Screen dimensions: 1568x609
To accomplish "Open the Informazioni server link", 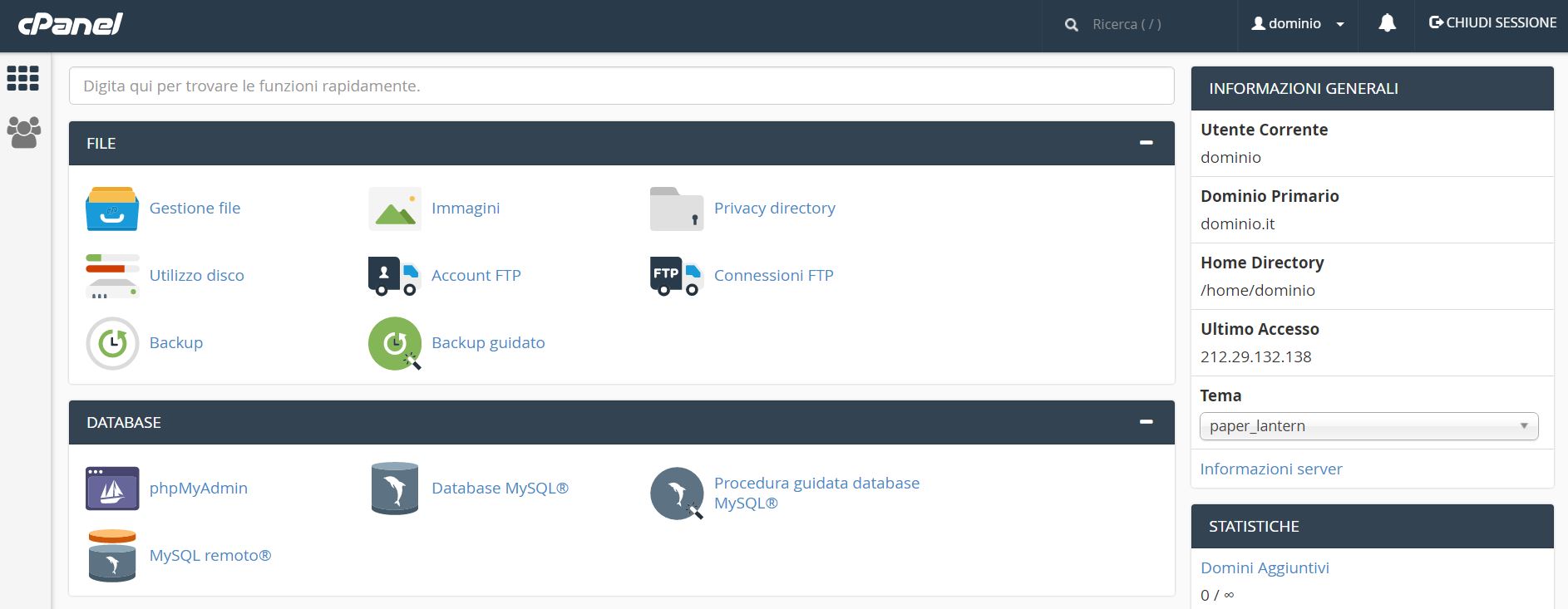I will tap(1271, 469).
